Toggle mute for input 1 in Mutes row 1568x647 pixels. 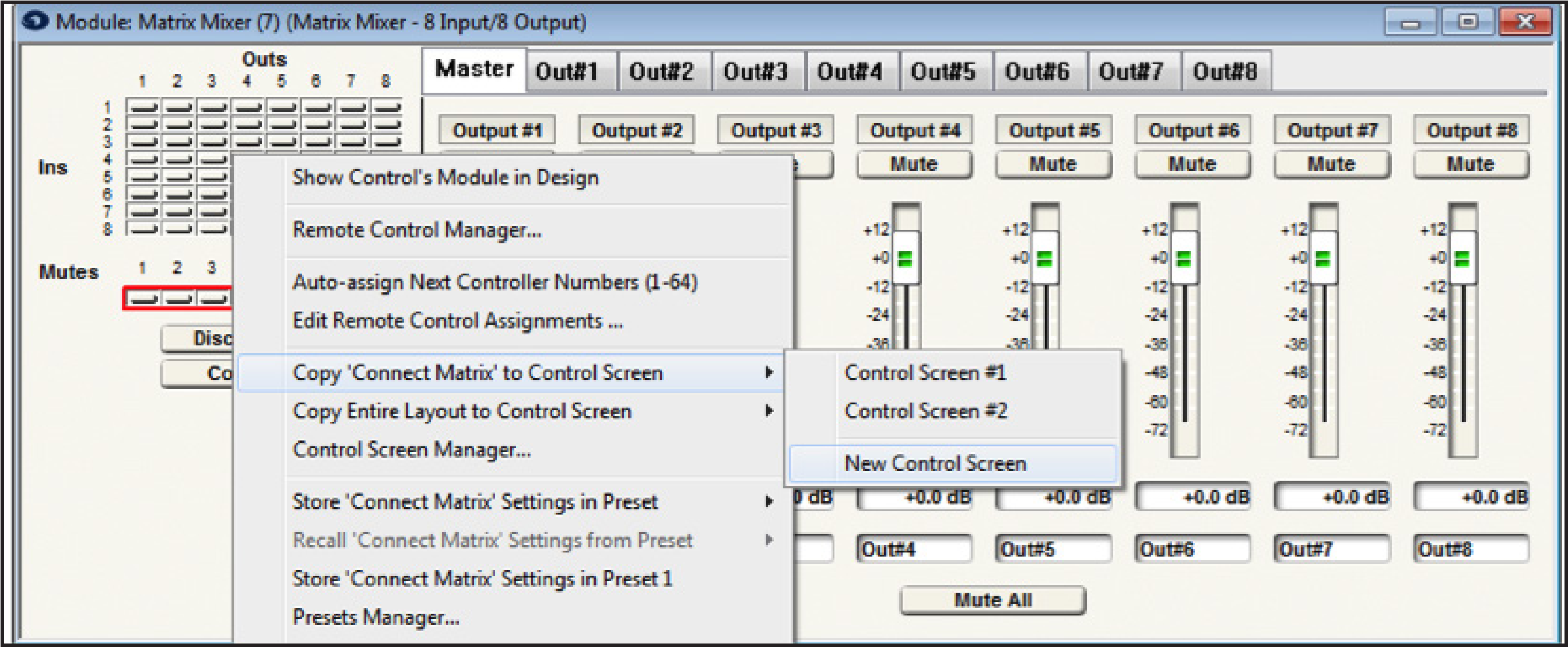[143, 299]
